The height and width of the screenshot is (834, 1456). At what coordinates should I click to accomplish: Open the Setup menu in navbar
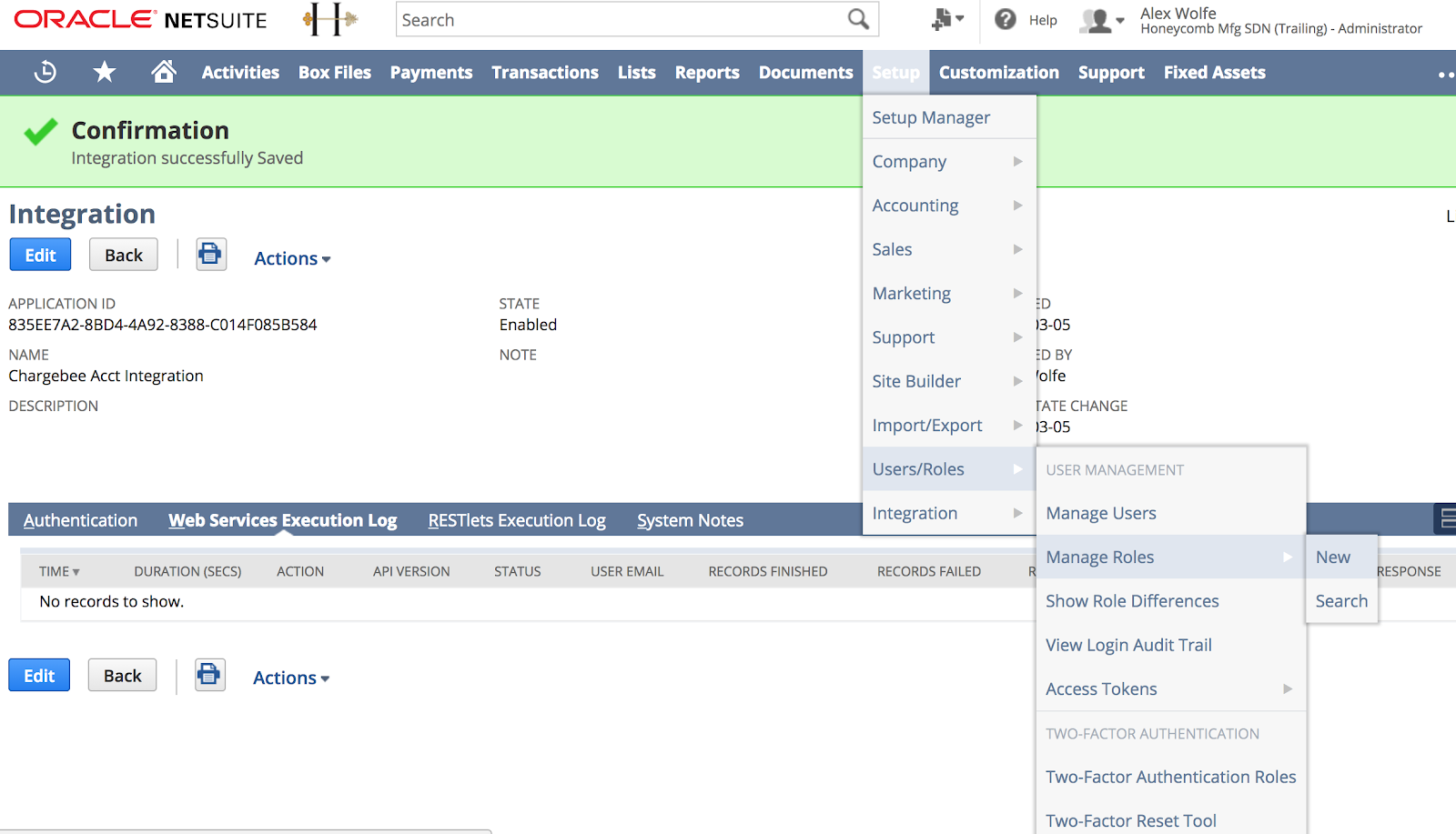click(x=895, y=72)
